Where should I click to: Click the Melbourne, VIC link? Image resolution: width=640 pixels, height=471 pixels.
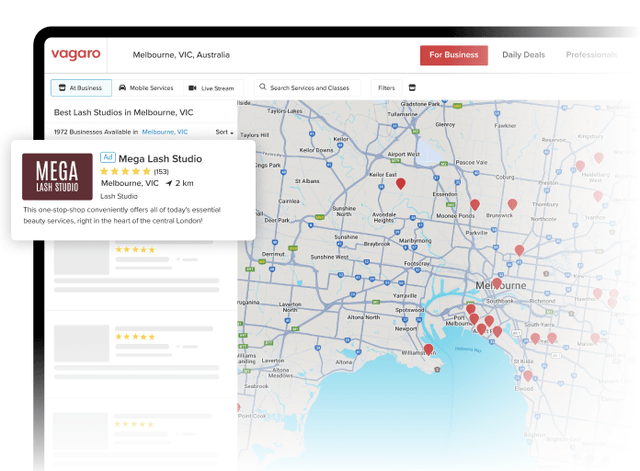165,132
